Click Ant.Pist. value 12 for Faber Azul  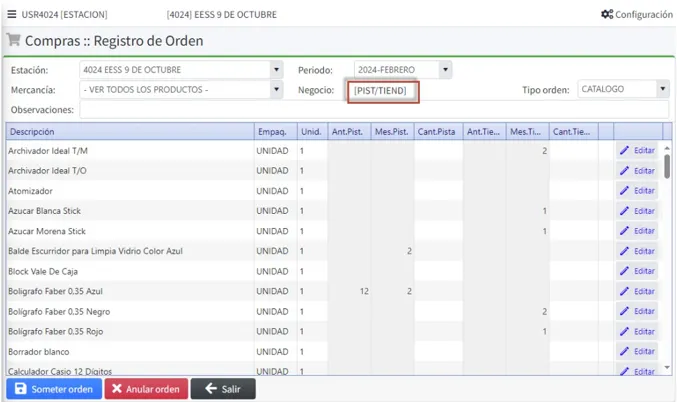(364, 291)
